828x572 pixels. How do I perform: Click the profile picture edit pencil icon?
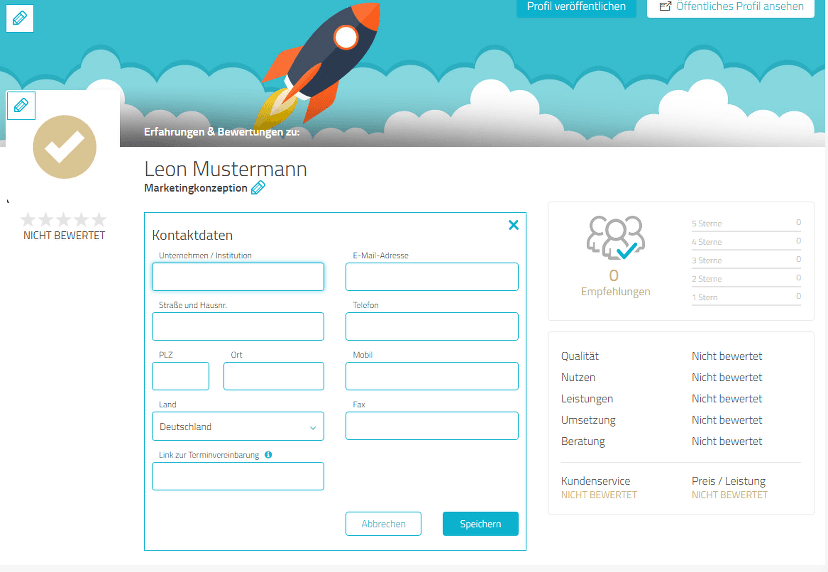tap(21, 105)
